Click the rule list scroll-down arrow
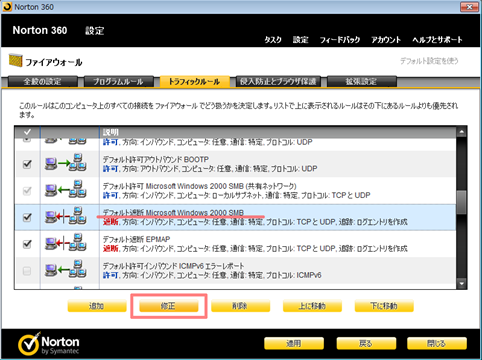Viewport: 482px width, 360px height. click(461, 284)
